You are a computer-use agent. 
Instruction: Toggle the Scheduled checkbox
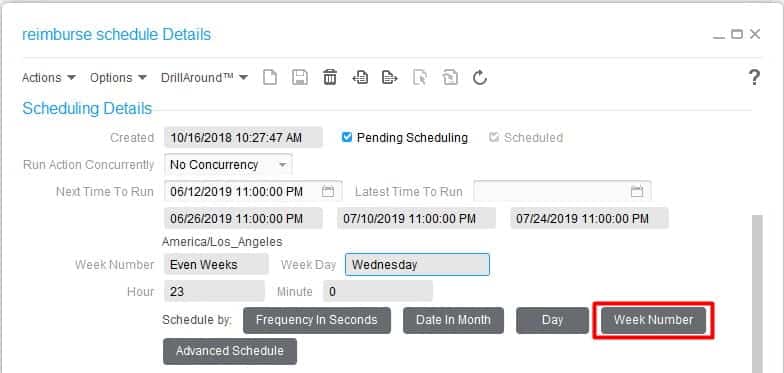[494, 137]
